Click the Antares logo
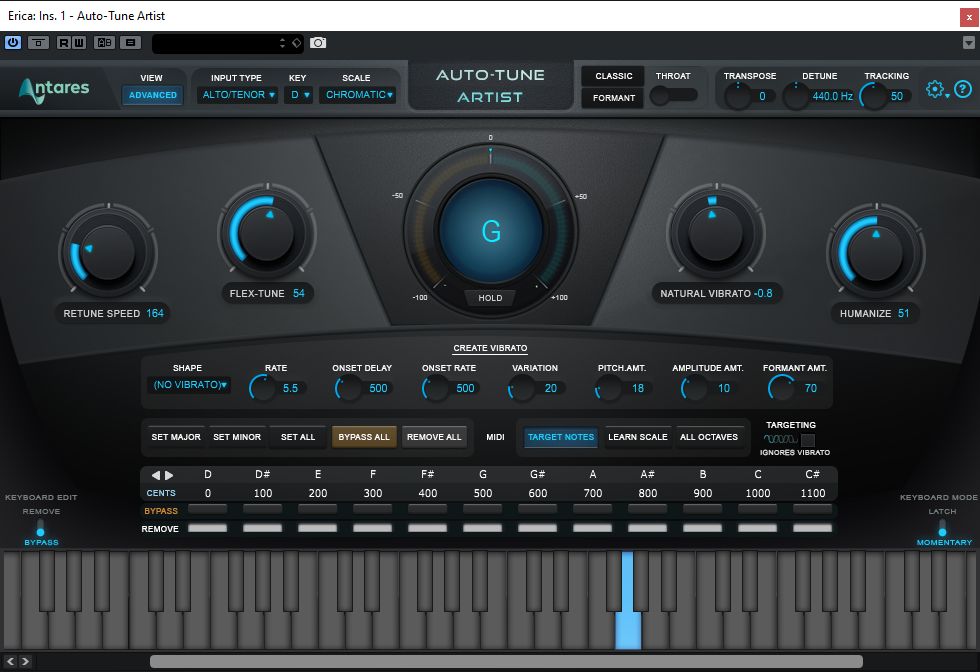Screen dimensions: 980x672 tap(54, 89)
